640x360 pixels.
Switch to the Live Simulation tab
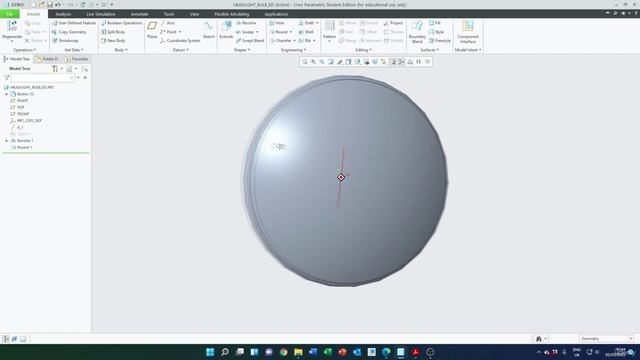tap(101, 14)
